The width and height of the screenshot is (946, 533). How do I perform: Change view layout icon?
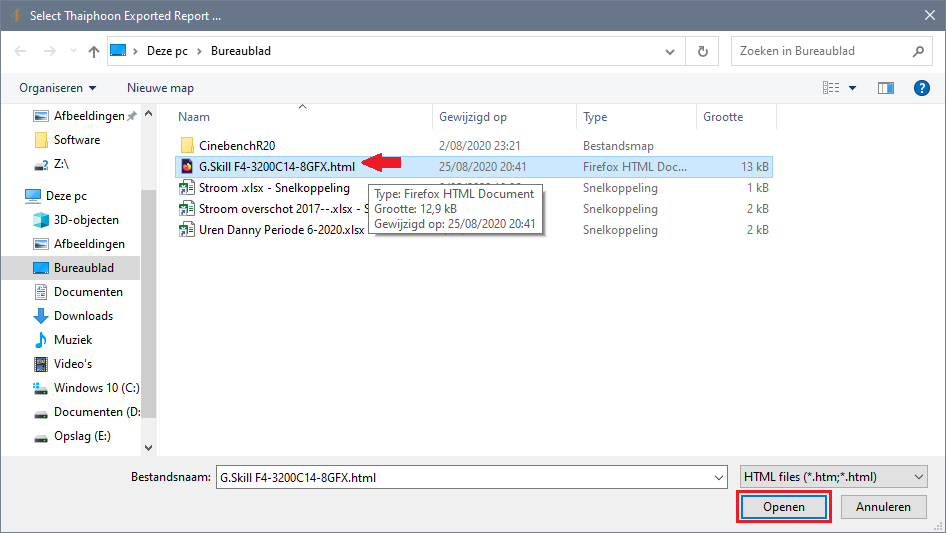(x=831, y=88)
